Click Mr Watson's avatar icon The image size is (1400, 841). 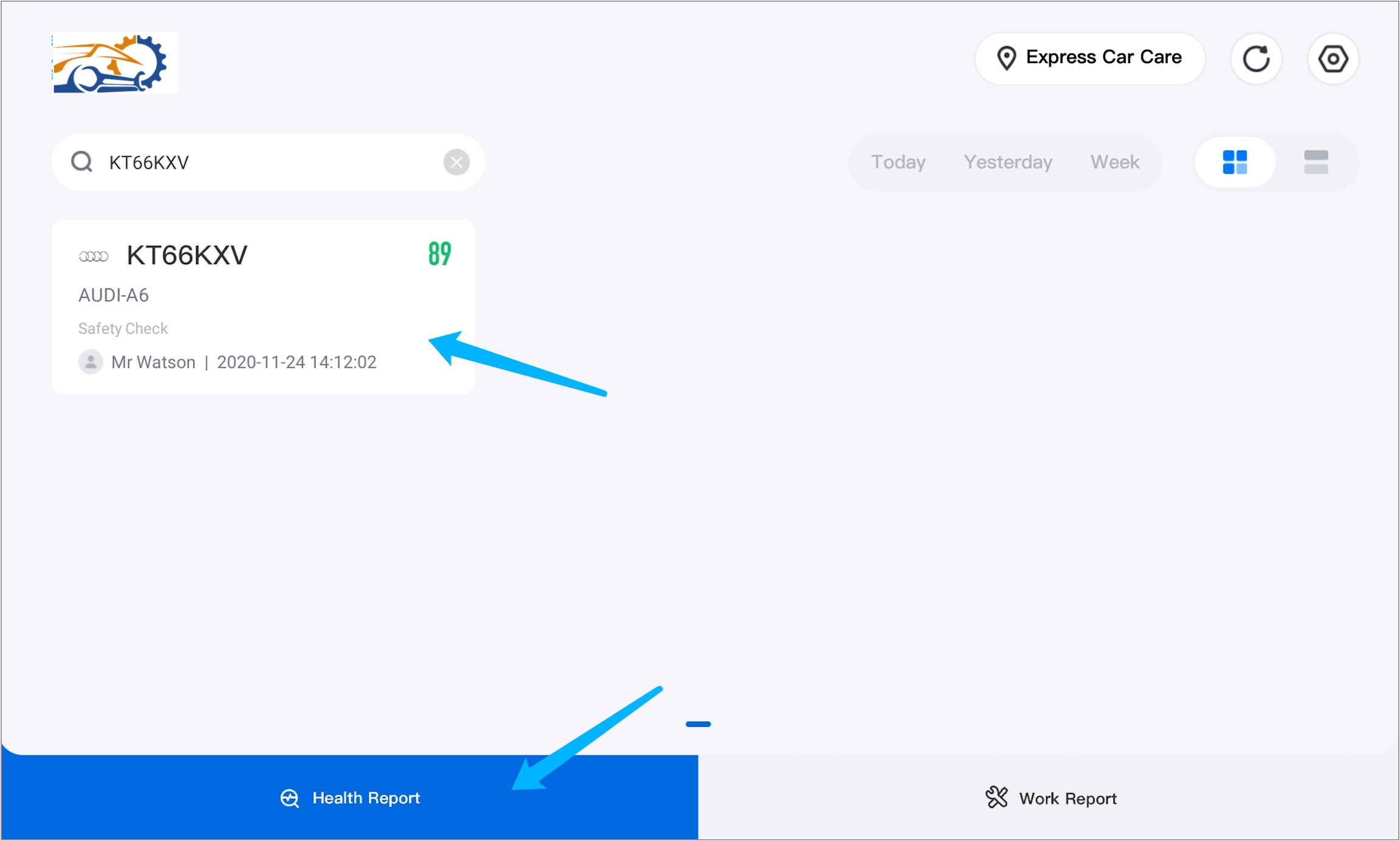tap(91, 362)
